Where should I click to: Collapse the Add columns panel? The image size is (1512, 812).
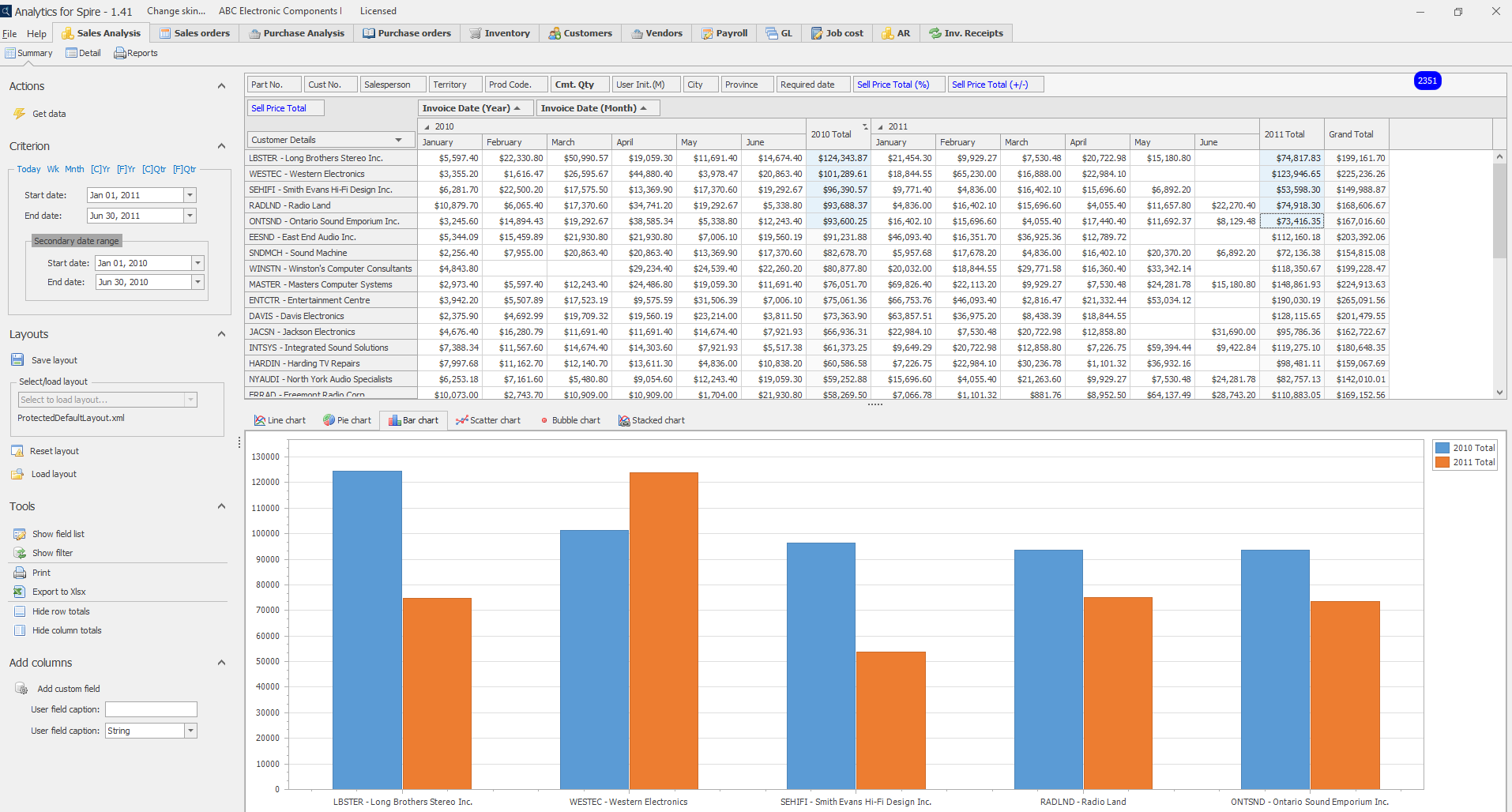click(221, 663)
